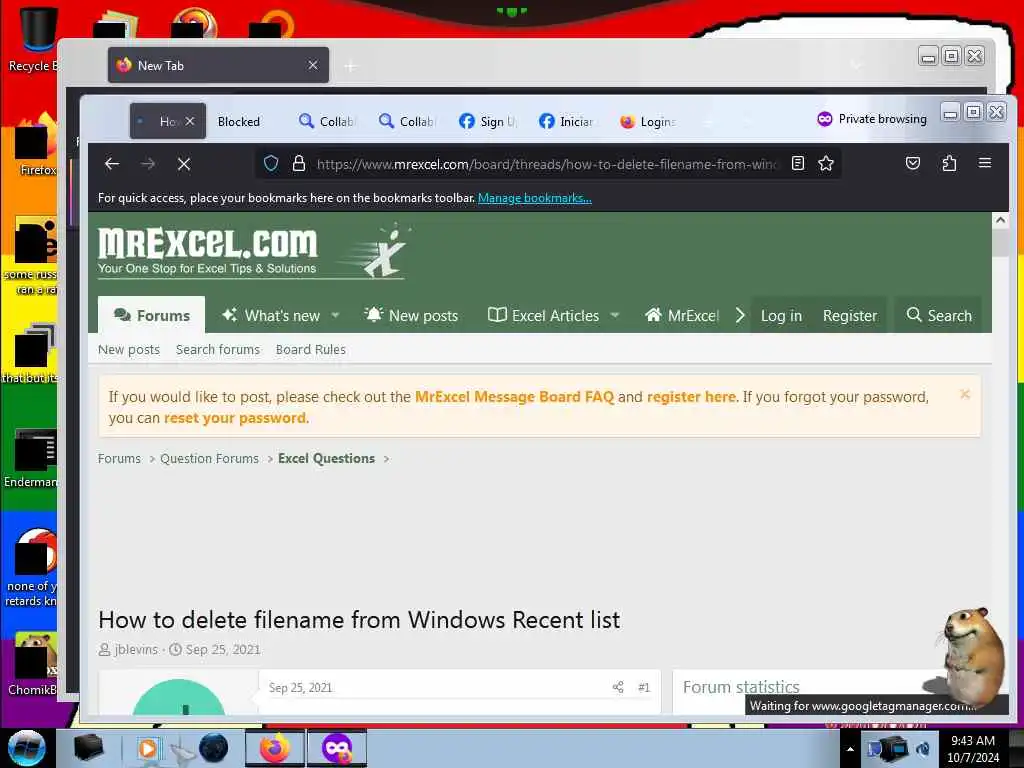Open the Board Rules link
Screen dimensions: 1024x768
(310, 349)
